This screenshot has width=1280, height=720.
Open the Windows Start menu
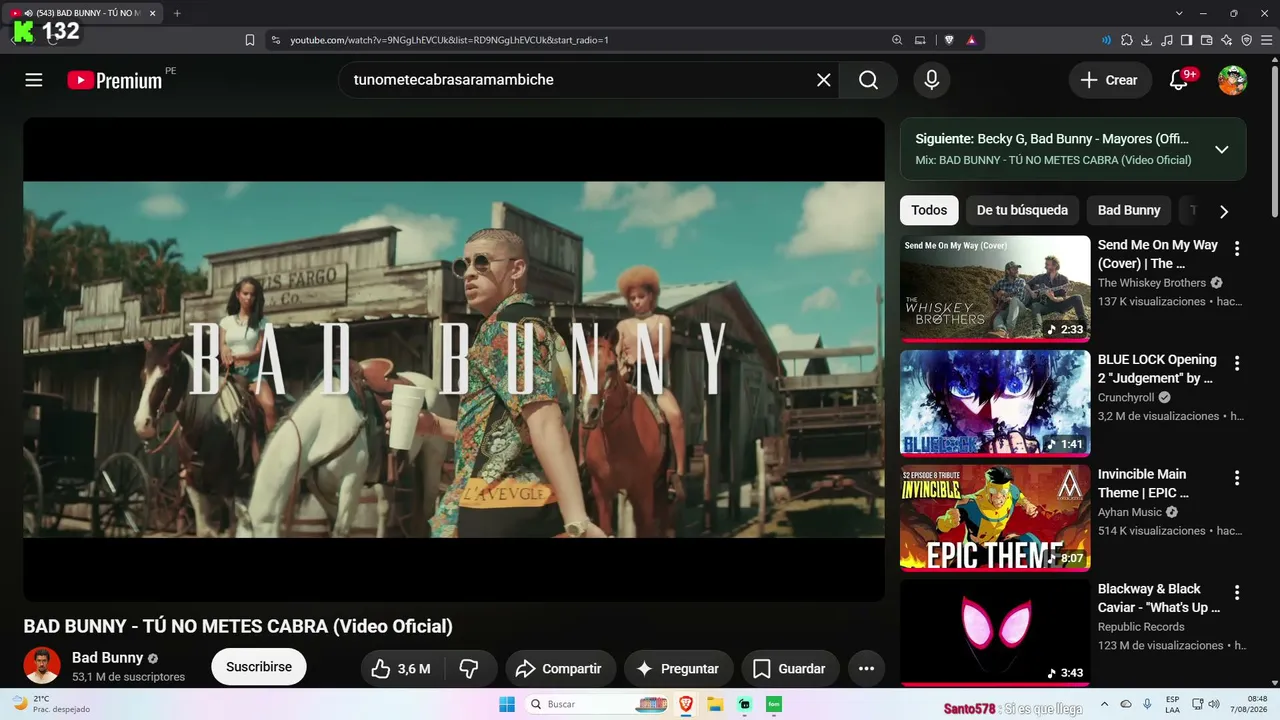(507, 704)
